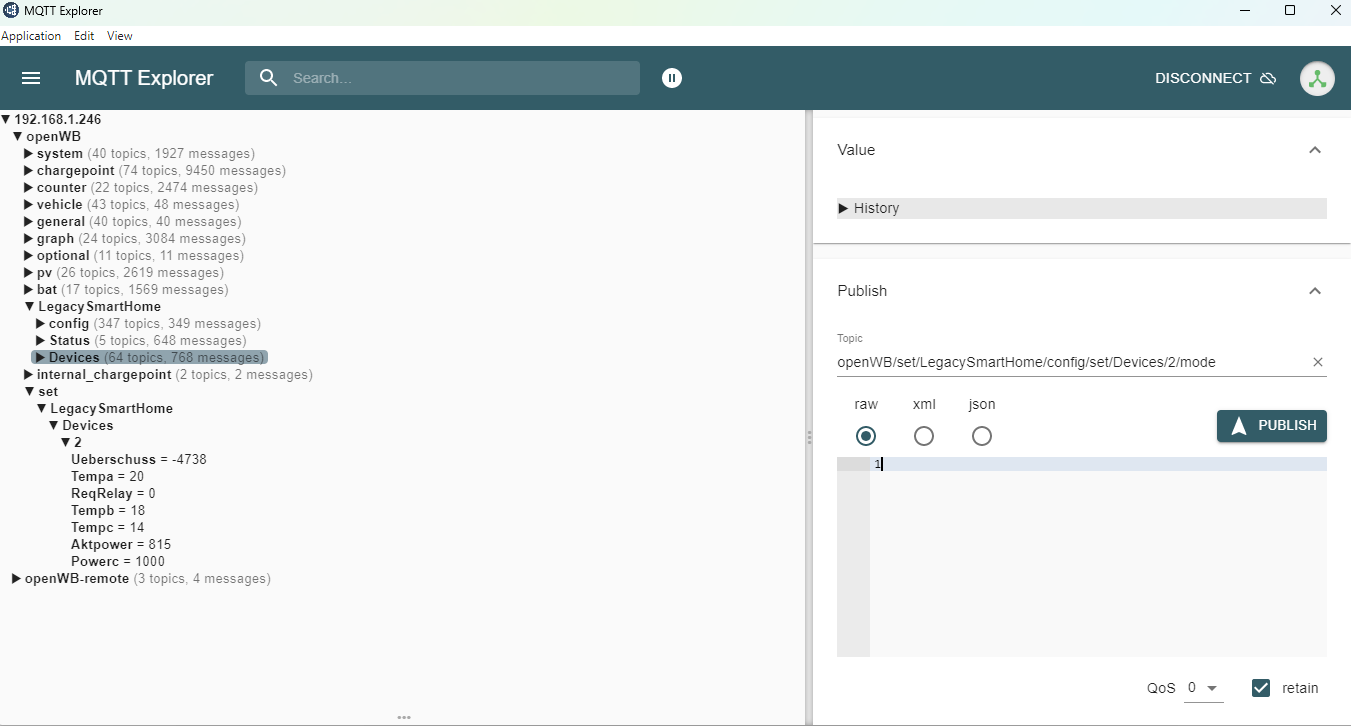Close the MQTT Explorer window
The width and height of the screenshot is (1351, 726).
tap(1335, 11)
